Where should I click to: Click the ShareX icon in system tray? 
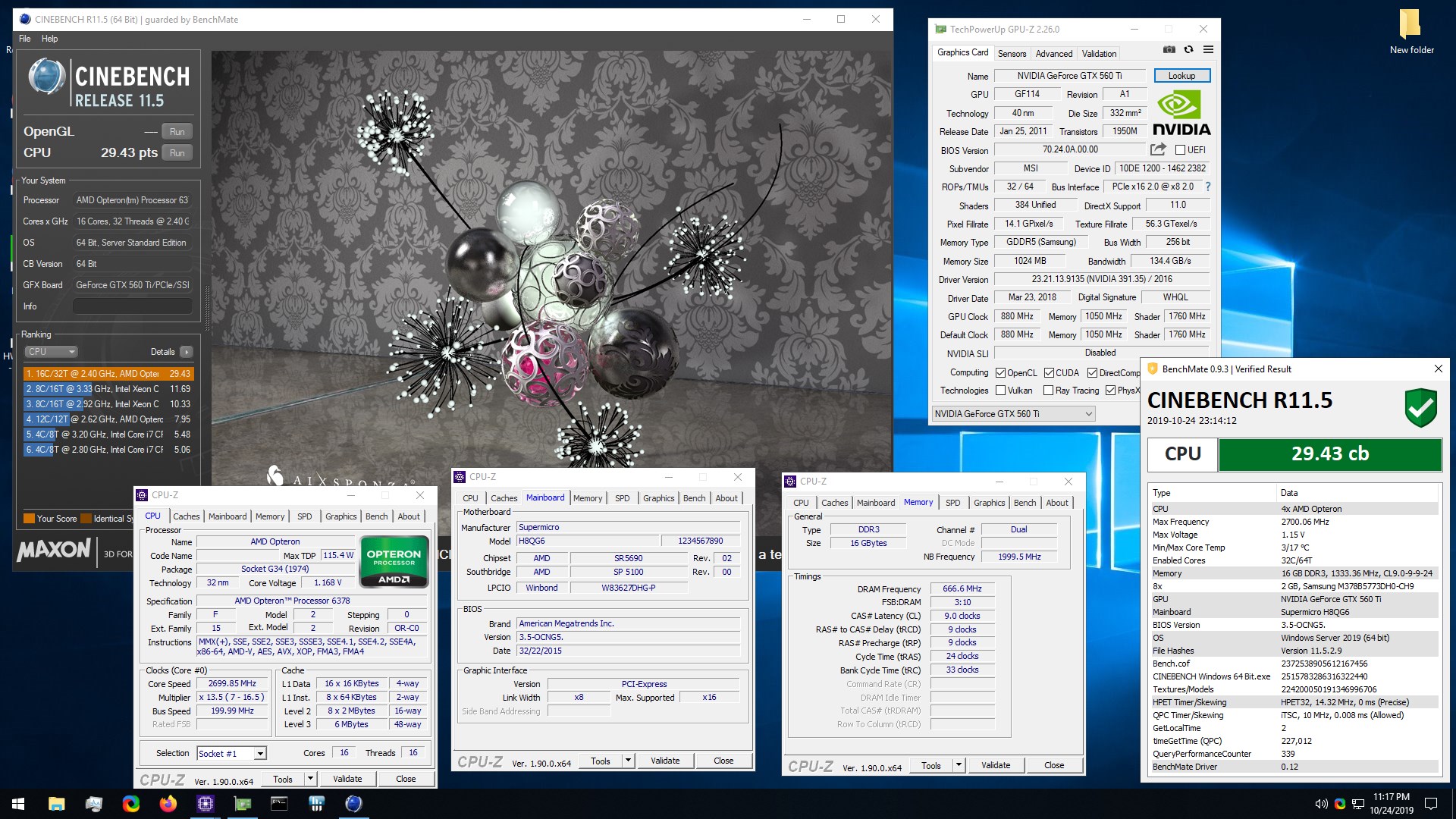[1340, 804]
